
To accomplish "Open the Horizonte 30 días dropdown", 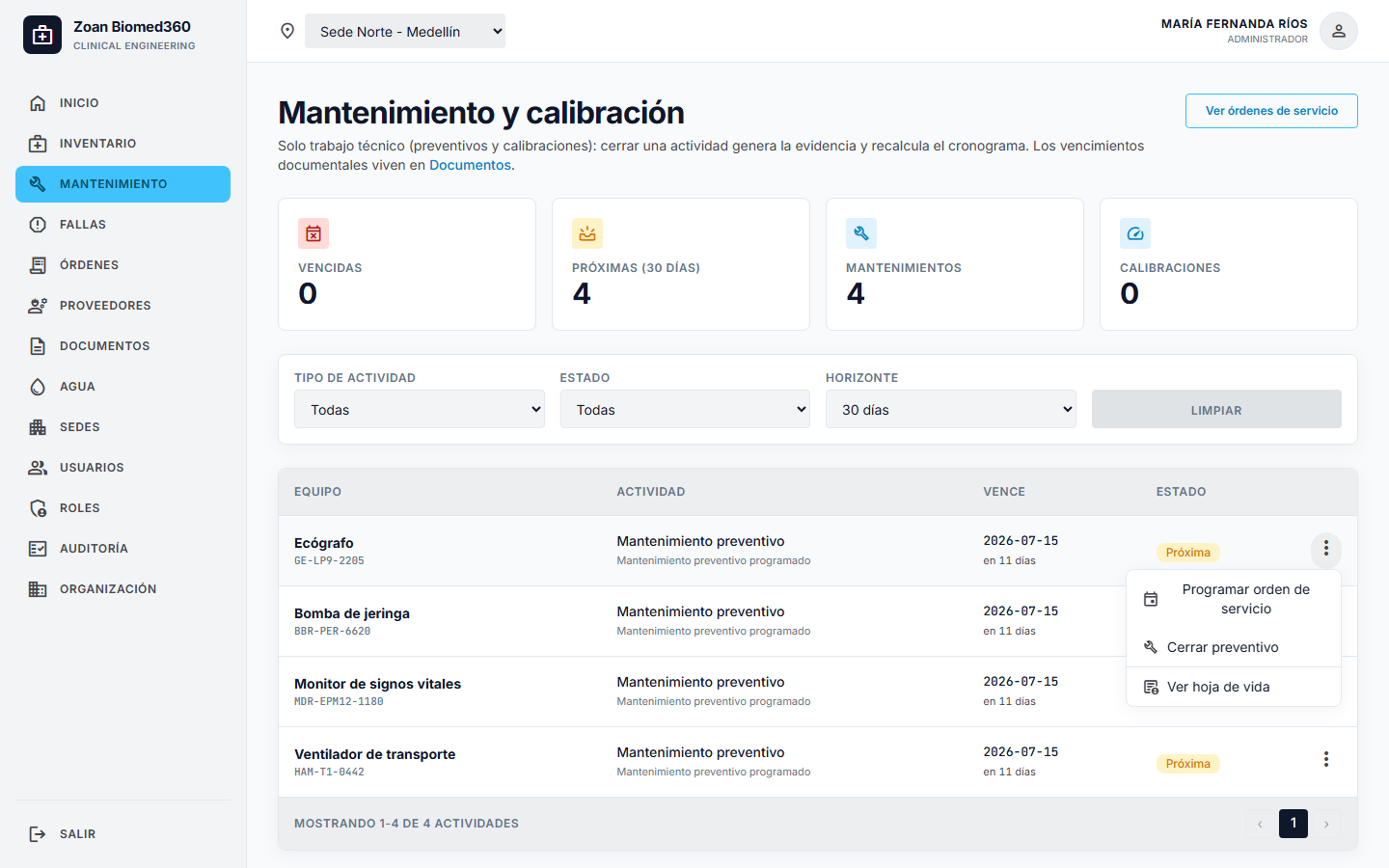I will (x=951, y=409).
